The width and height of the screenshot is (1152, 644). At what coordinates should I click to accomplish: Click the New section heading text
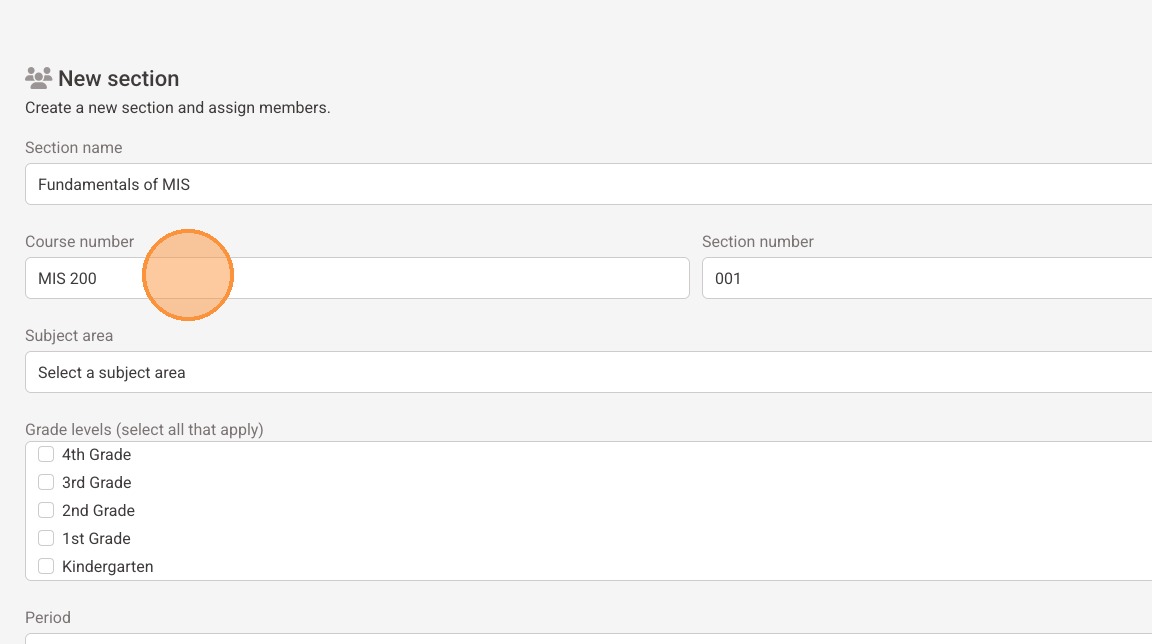[x=119, y=78]
